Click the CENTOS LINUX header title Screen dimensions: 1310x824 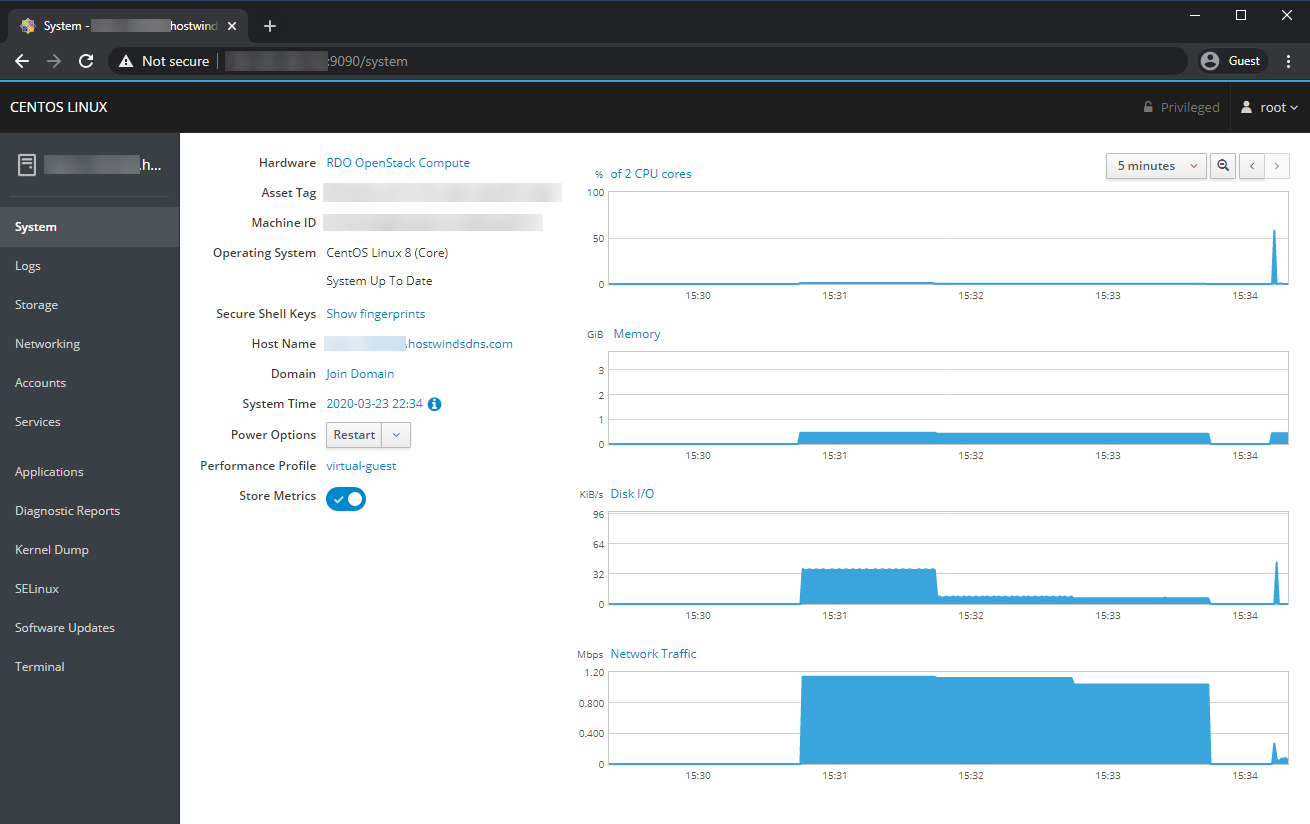pos(59,107)
